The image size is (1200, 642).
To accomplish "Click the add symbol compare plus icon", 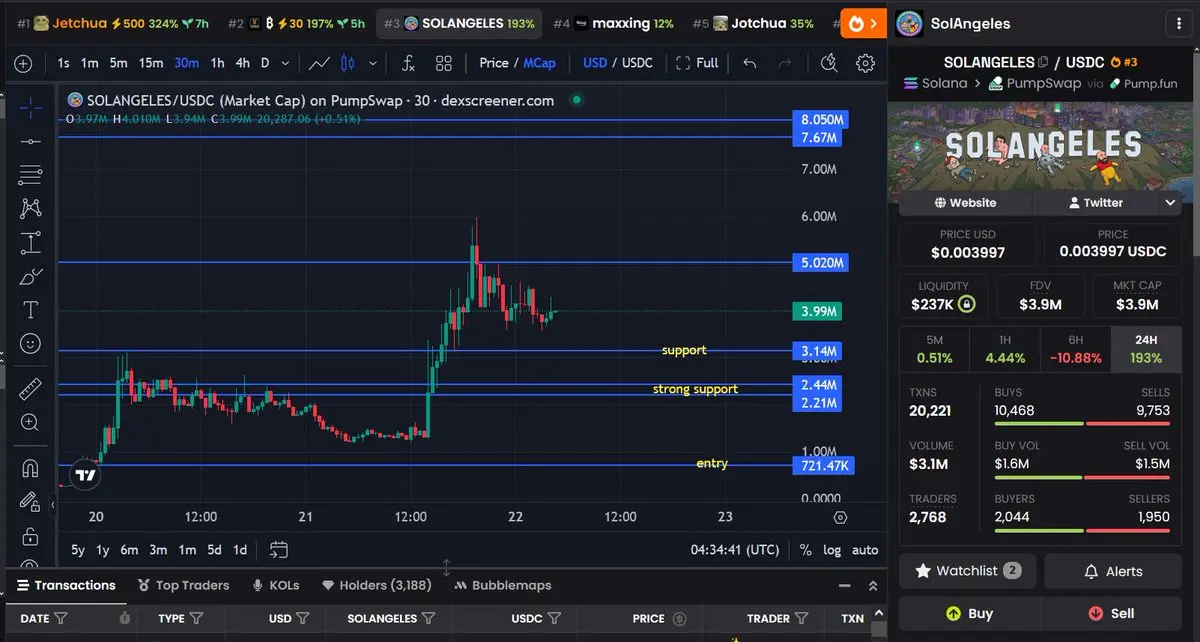I will (23, 63).
